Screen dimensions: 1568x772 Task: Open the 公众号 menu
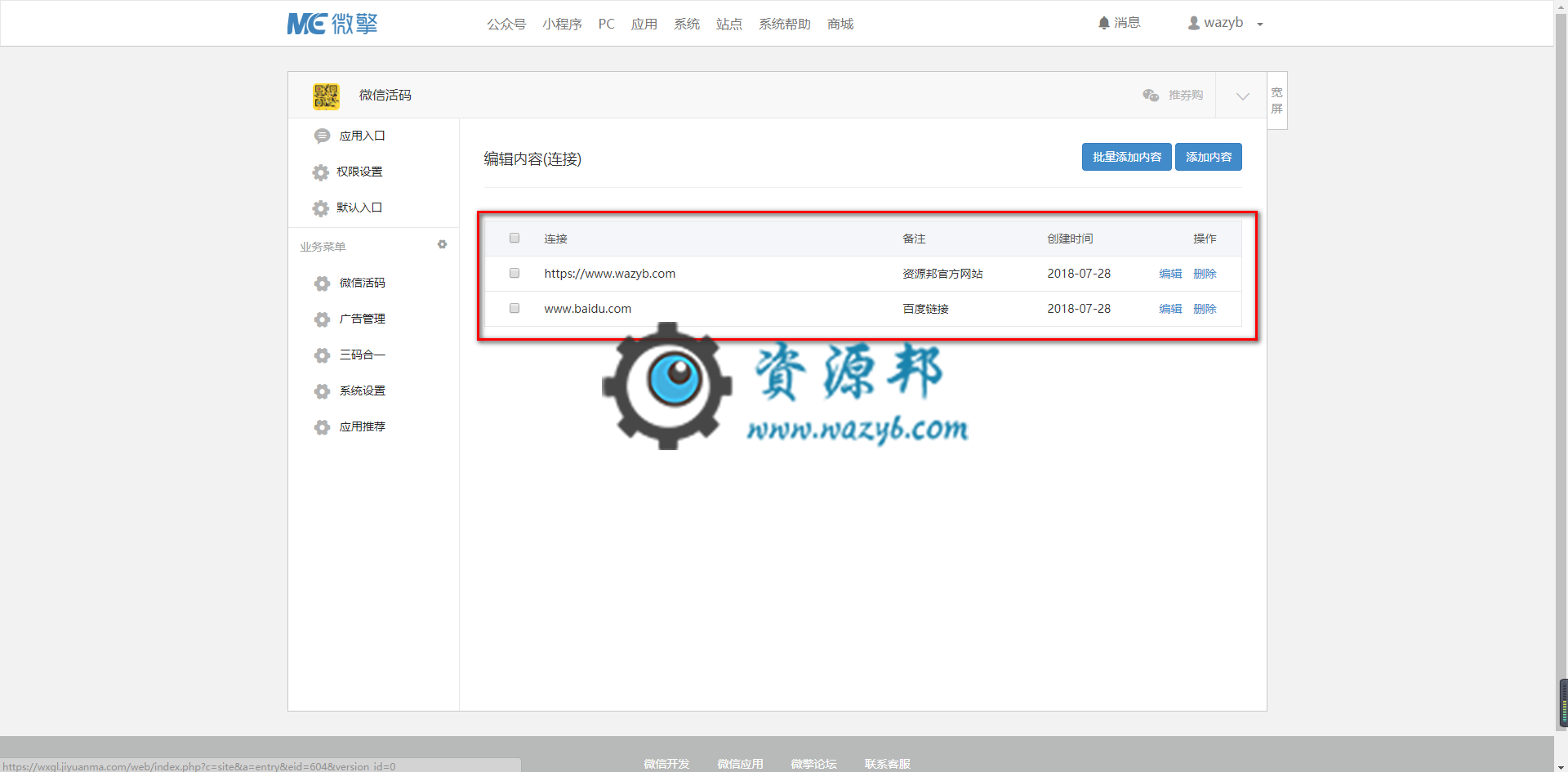pos(506,24)
